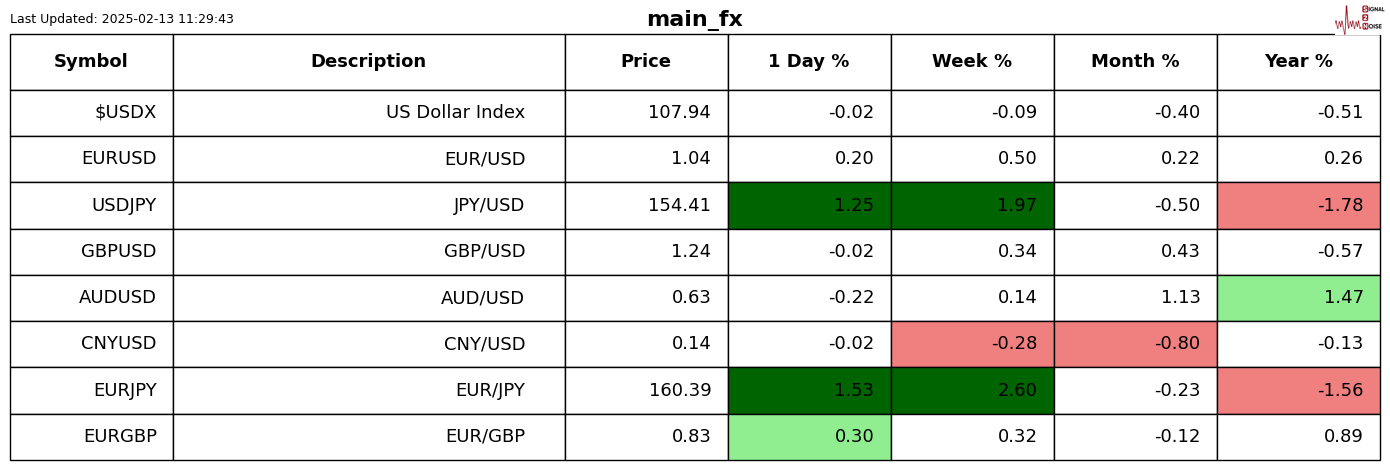Click the dark green USDJPY 1.25 cell

click(809, 206)
